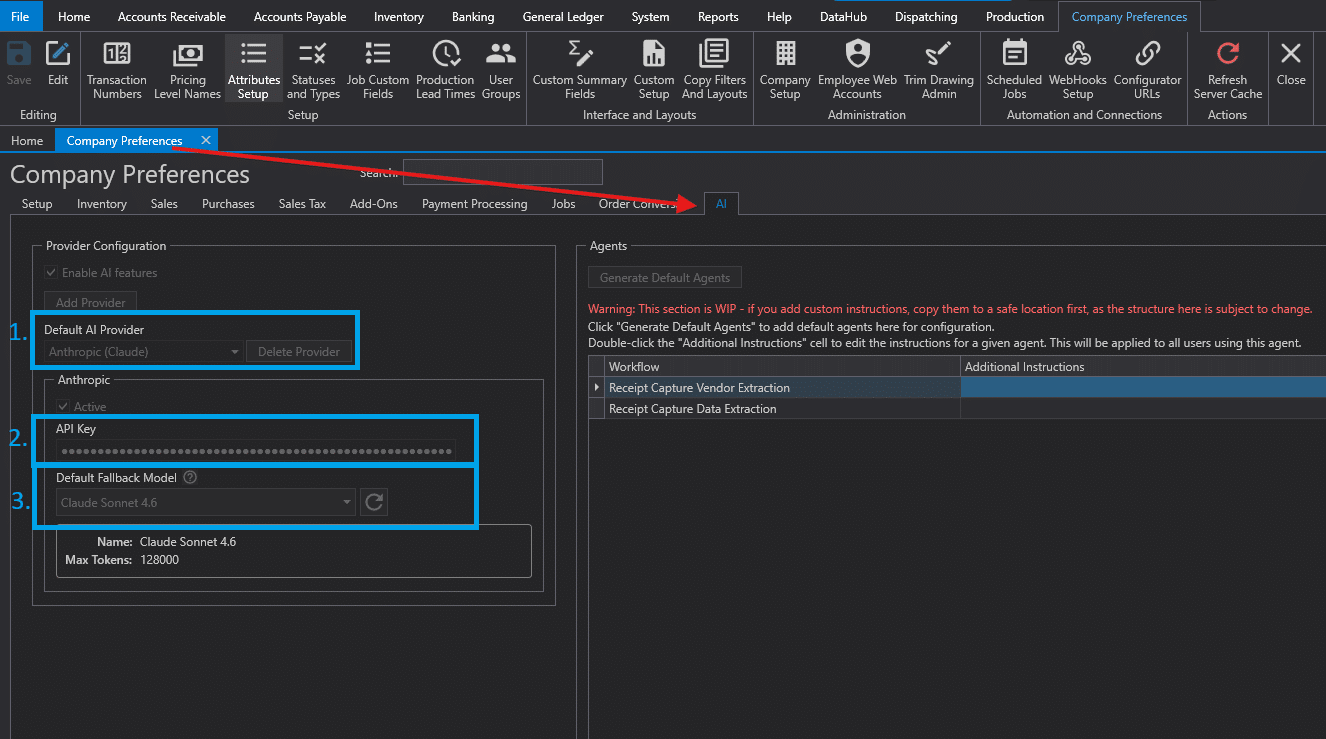Open Trim Drawing Admin
This screenshot has height=739, width=1326.
938,70
